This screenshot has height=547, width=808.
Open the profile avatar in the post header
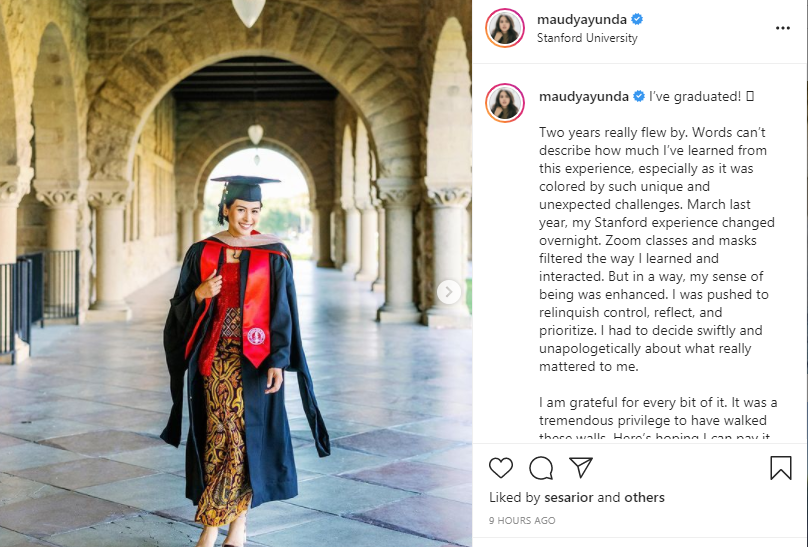(505, 28)
